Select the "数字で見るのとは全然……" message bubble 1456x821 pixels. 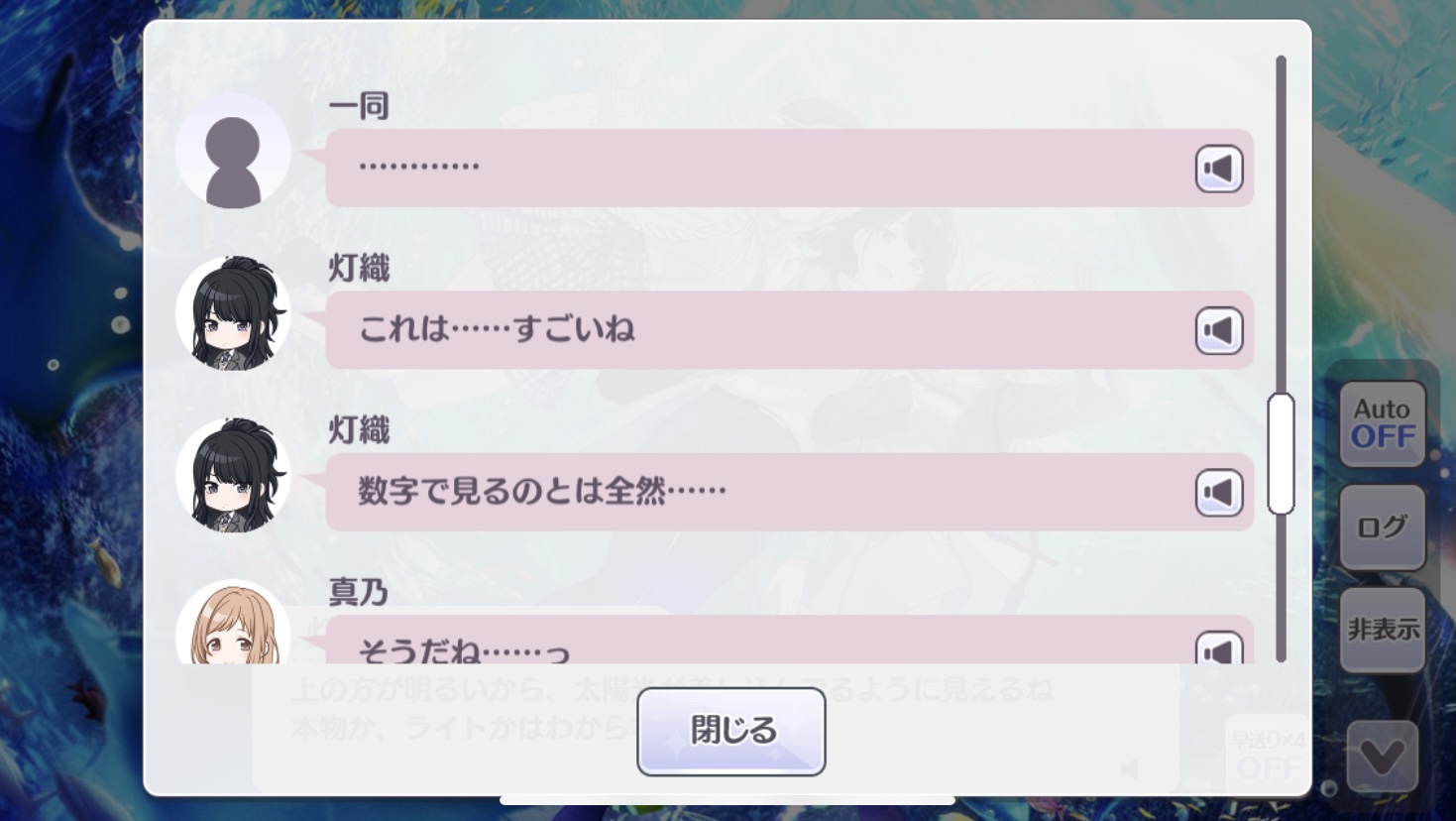click(x=753, y=493)
